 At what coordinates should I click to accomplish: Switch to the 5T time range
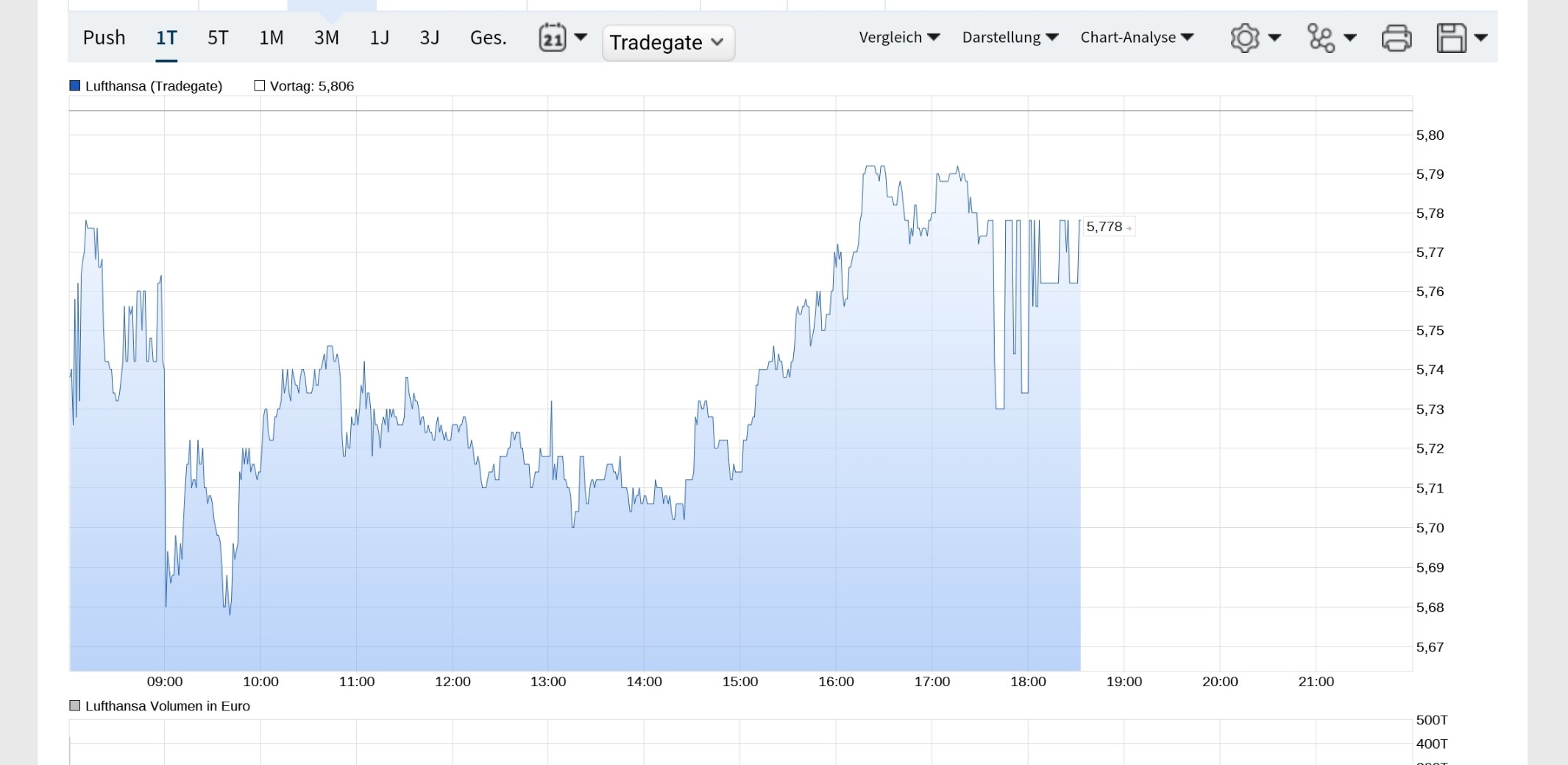[x=218, y=38]
